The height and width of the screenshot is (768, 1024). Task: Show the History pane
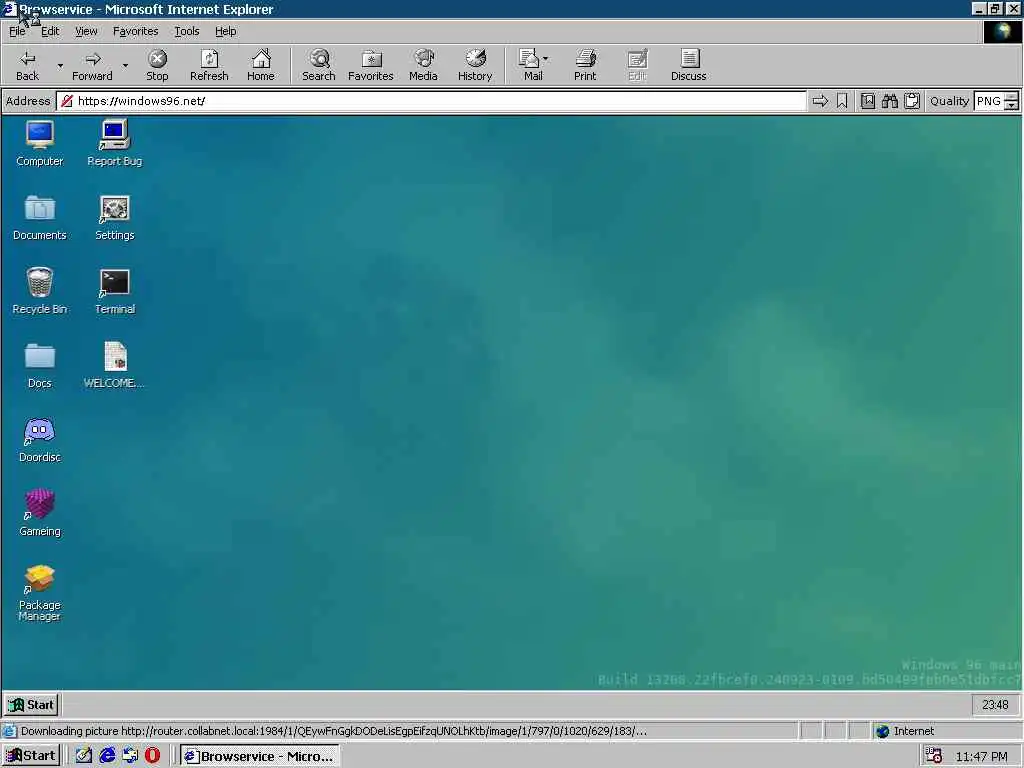[x=475, y=65]
